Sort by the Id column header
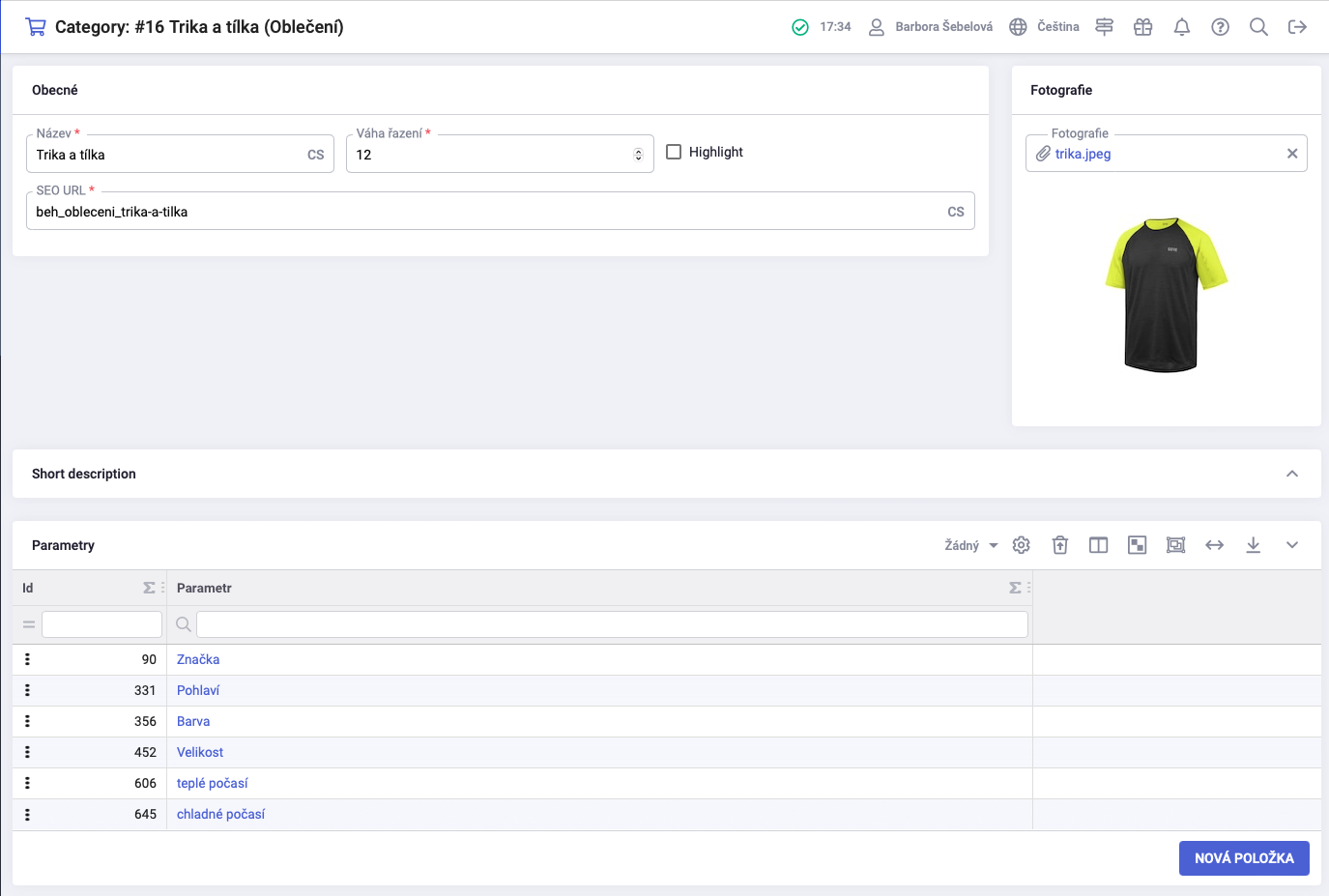The image size is (1329, 896). tap(28, 588)
